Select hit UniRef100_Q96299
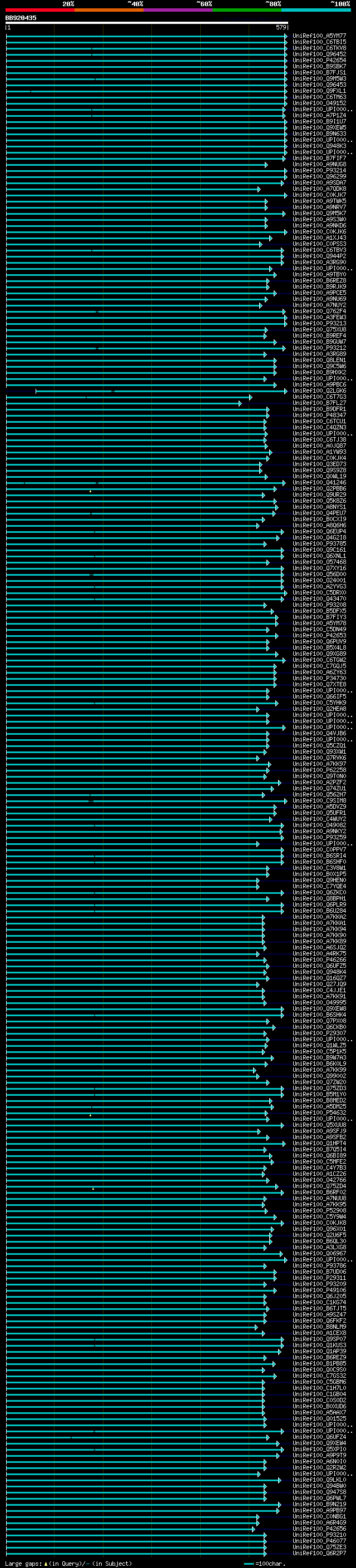 tap(319, 176)
